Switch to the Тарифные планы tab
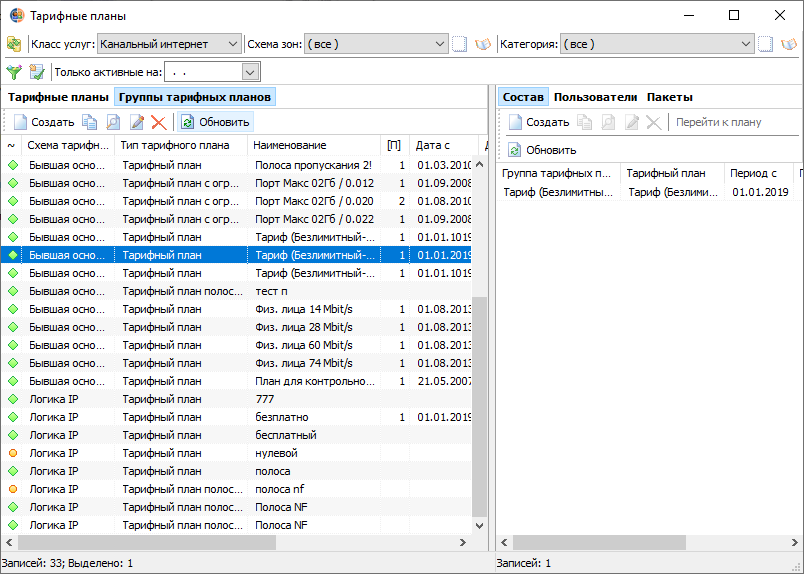The height and width of the screenshot is (574, 804). (x=58, y=97)
